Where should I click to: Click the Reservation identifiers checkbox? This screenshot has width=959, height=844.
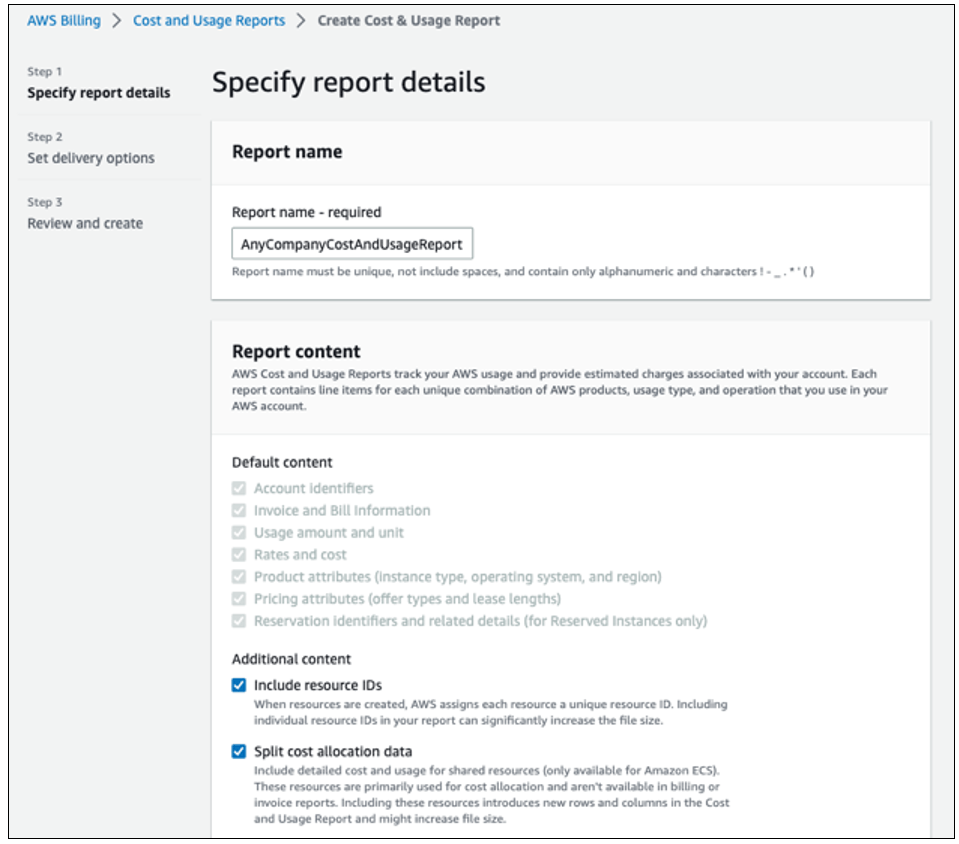point(238,621)
